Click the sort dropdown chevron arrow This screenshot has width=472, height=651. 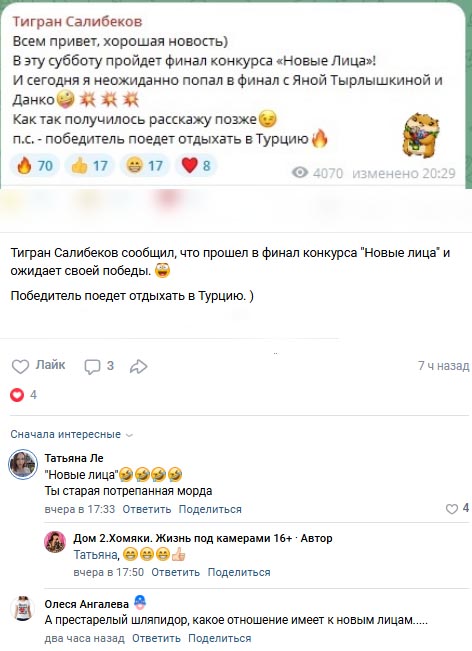(x=129, y=436)
